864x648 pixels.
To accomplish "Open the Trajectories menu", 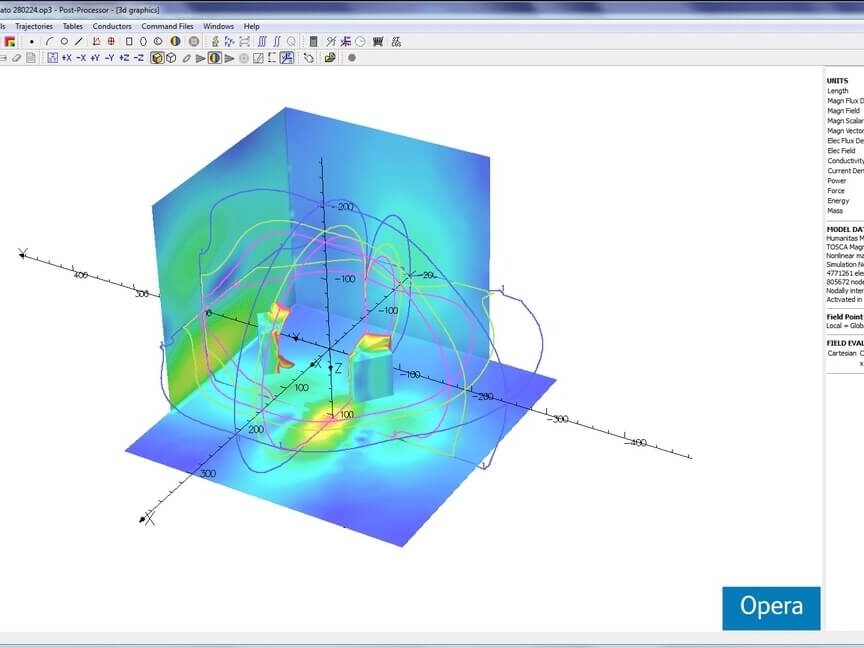I will pos(33,27).
